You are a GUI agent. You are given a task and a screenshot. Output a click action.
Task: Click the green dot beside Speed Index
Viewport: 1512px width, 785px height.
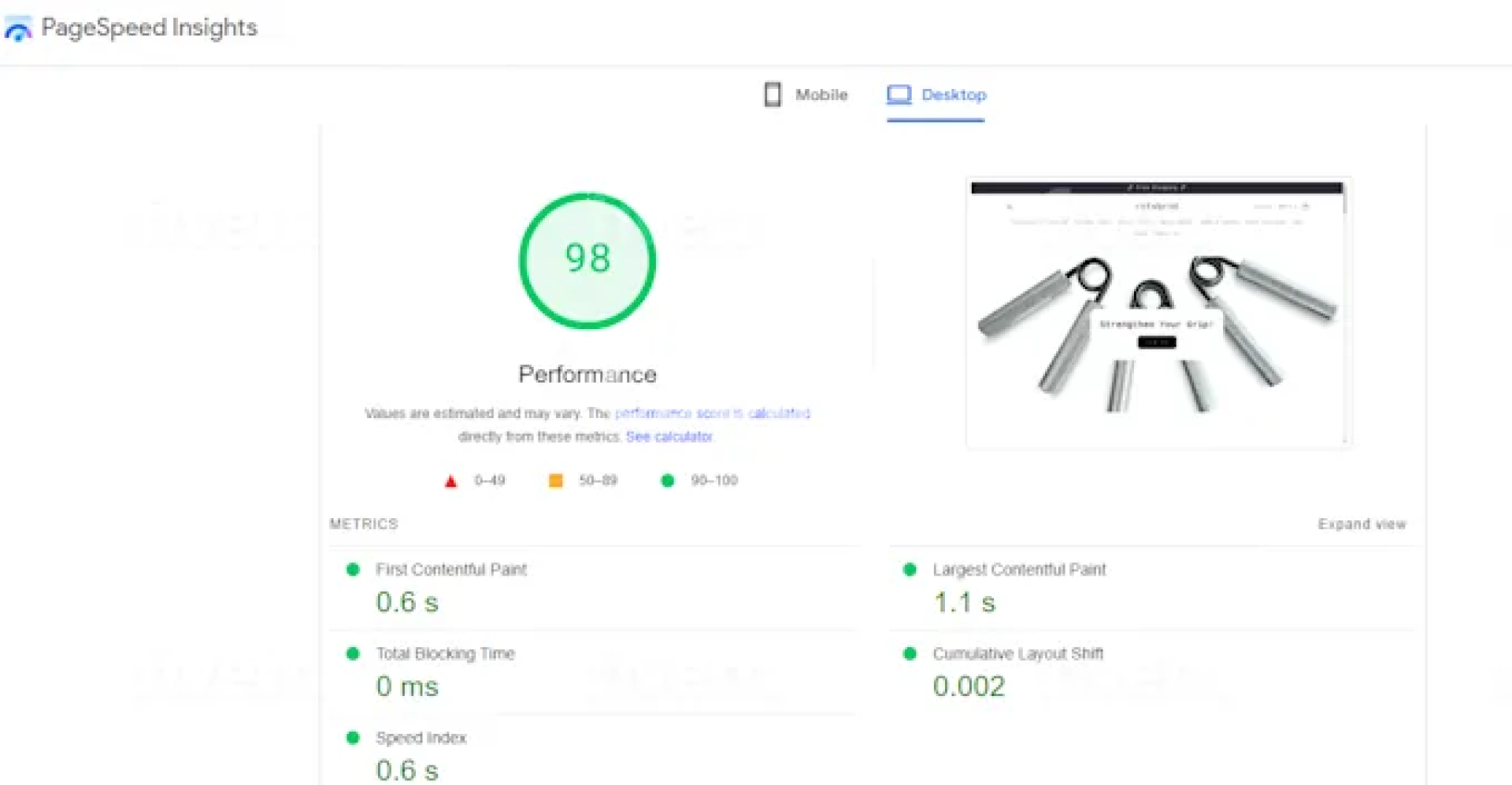click(353, 738)
